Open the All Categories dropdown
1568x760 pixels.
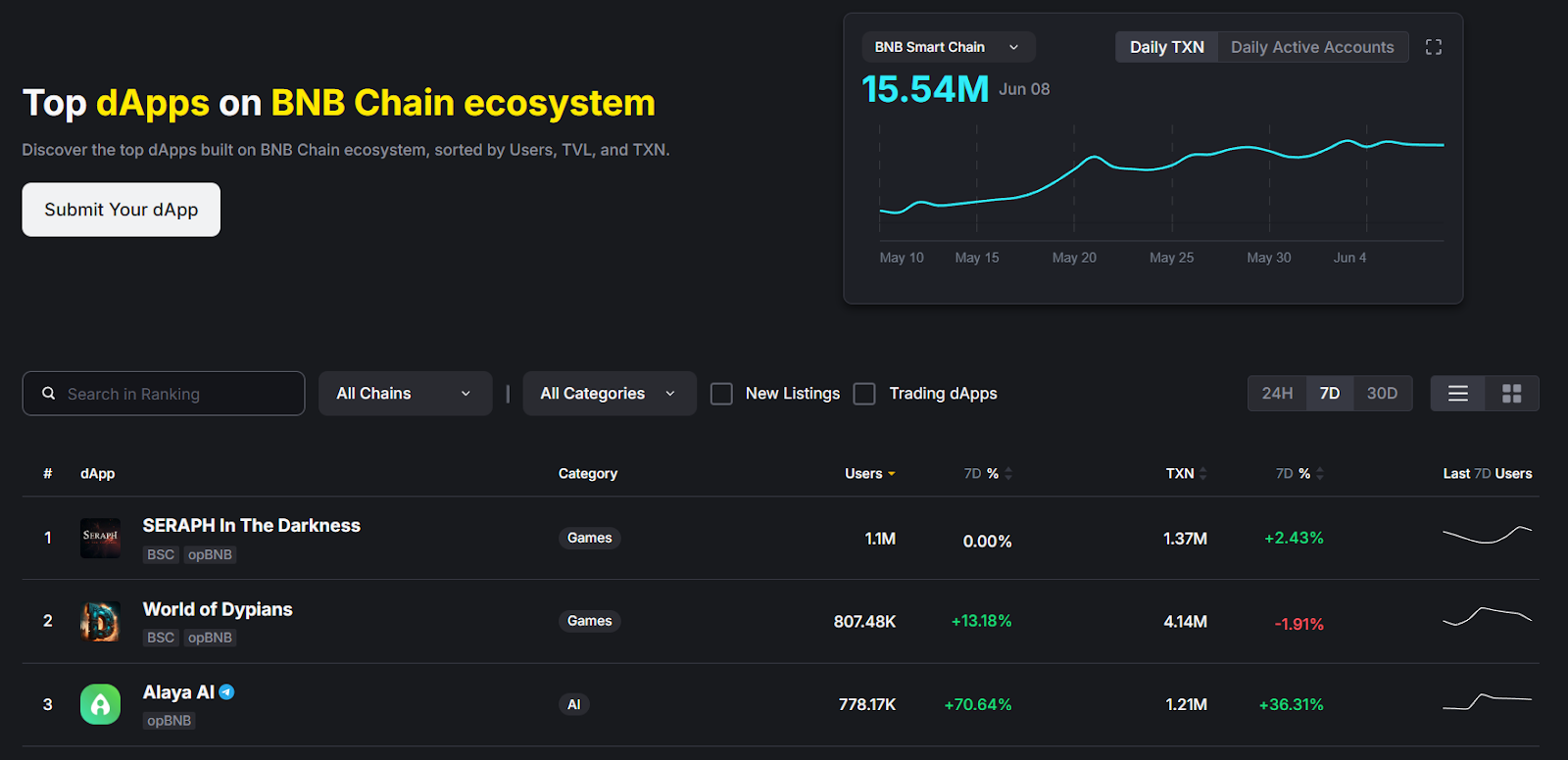[609, 394]
